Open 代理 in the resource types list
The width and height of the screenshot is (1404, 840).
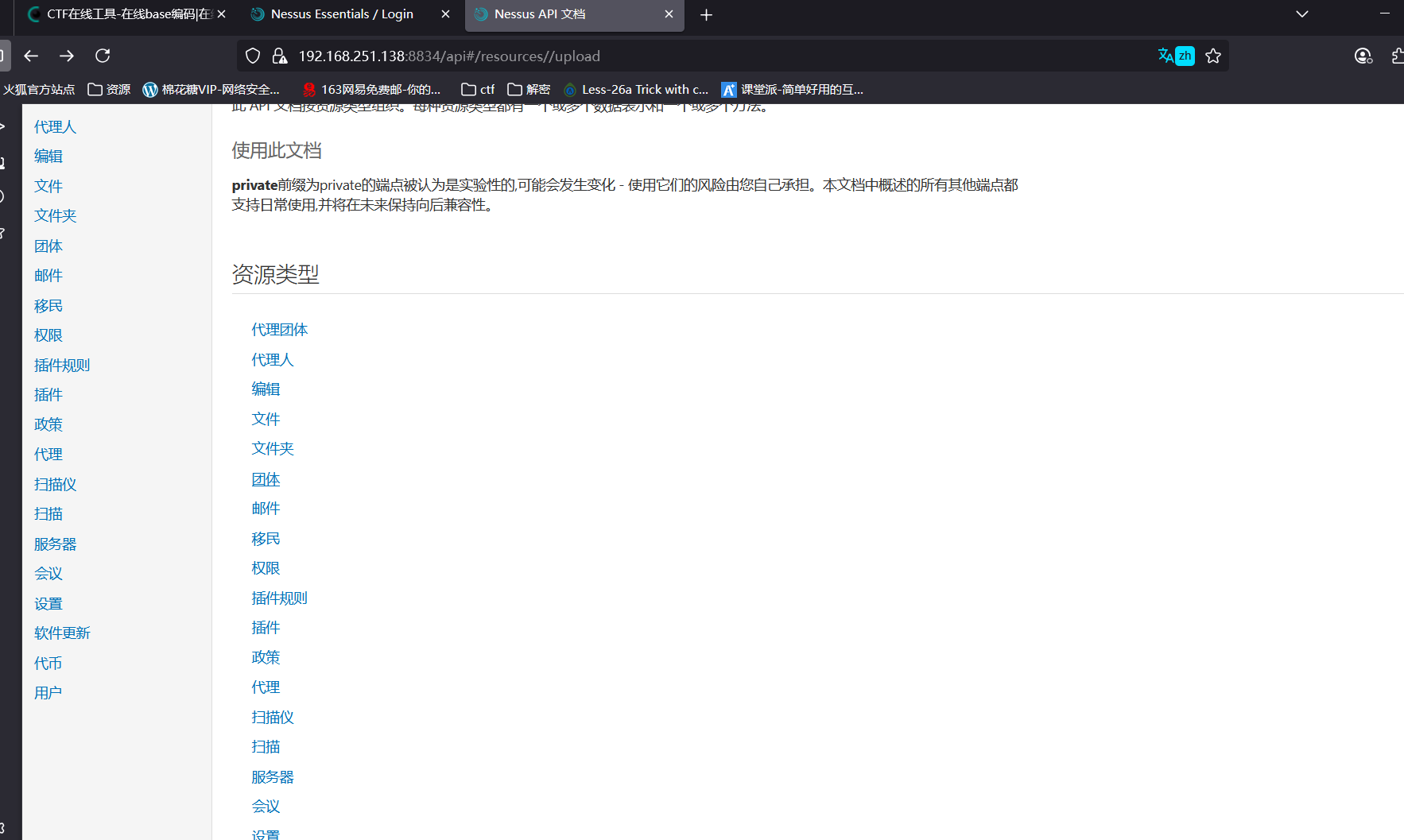(266, 687)
